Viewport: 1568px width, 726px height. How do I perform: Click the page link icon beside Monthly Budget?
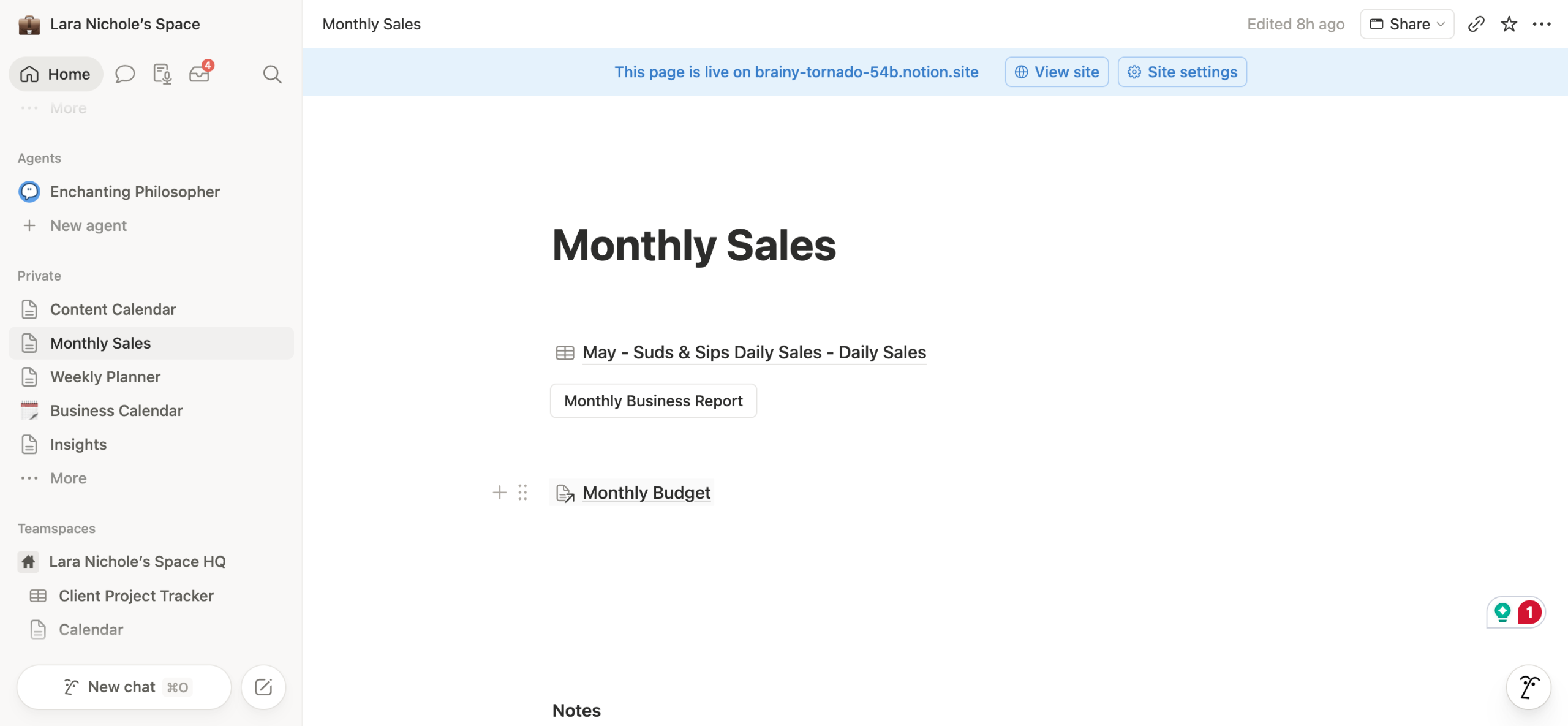point(565,493)
